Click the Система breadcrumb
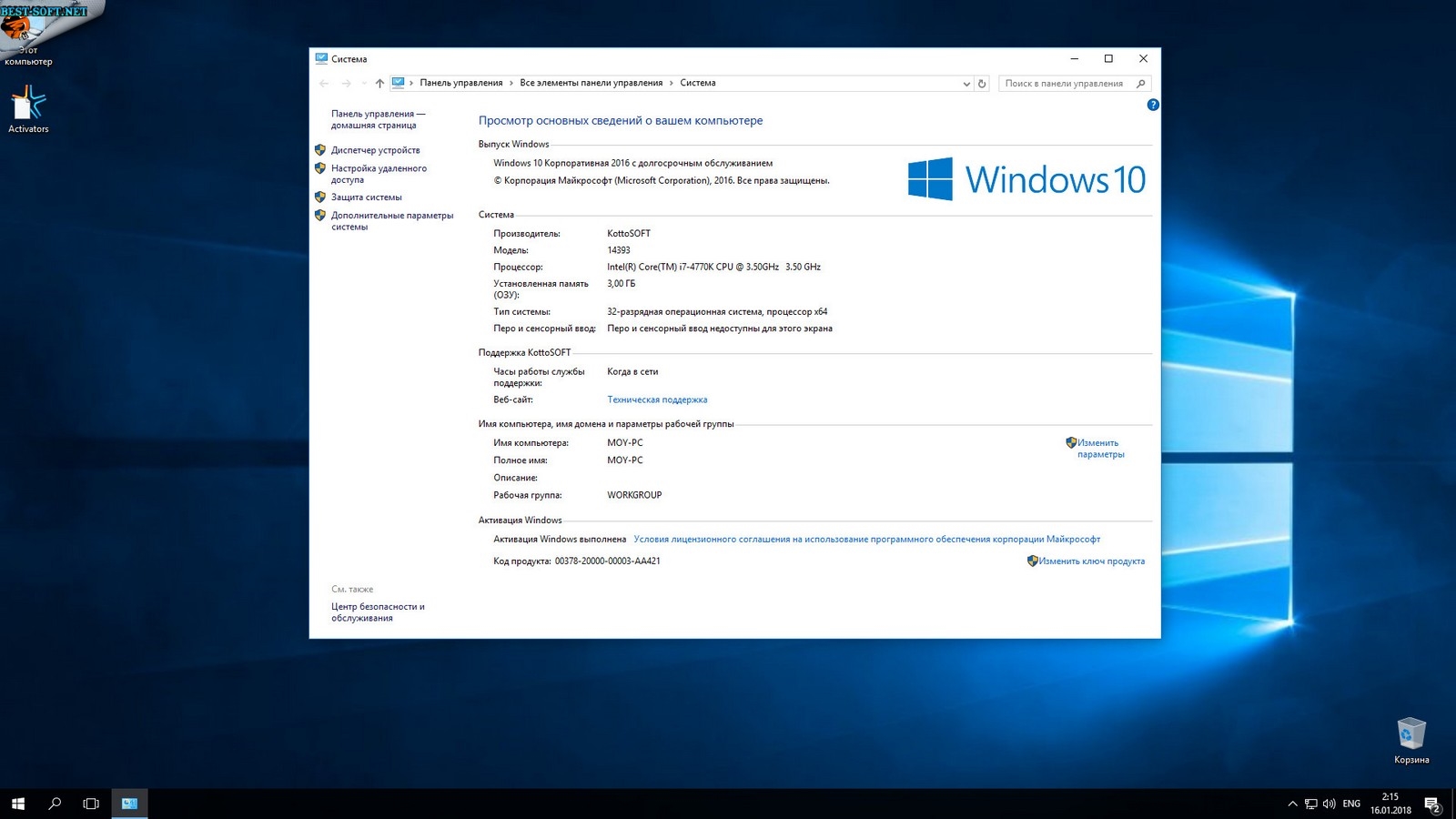The width and height of the screenshot is (1456, 819). (698, 83)
